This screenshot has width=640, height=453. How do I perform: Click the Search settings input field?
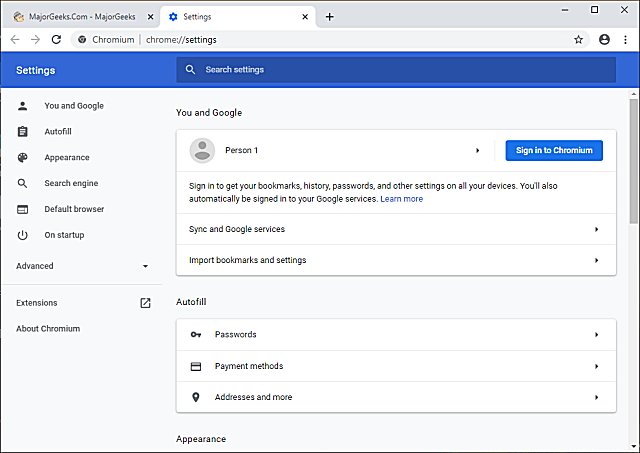point(400,70)
